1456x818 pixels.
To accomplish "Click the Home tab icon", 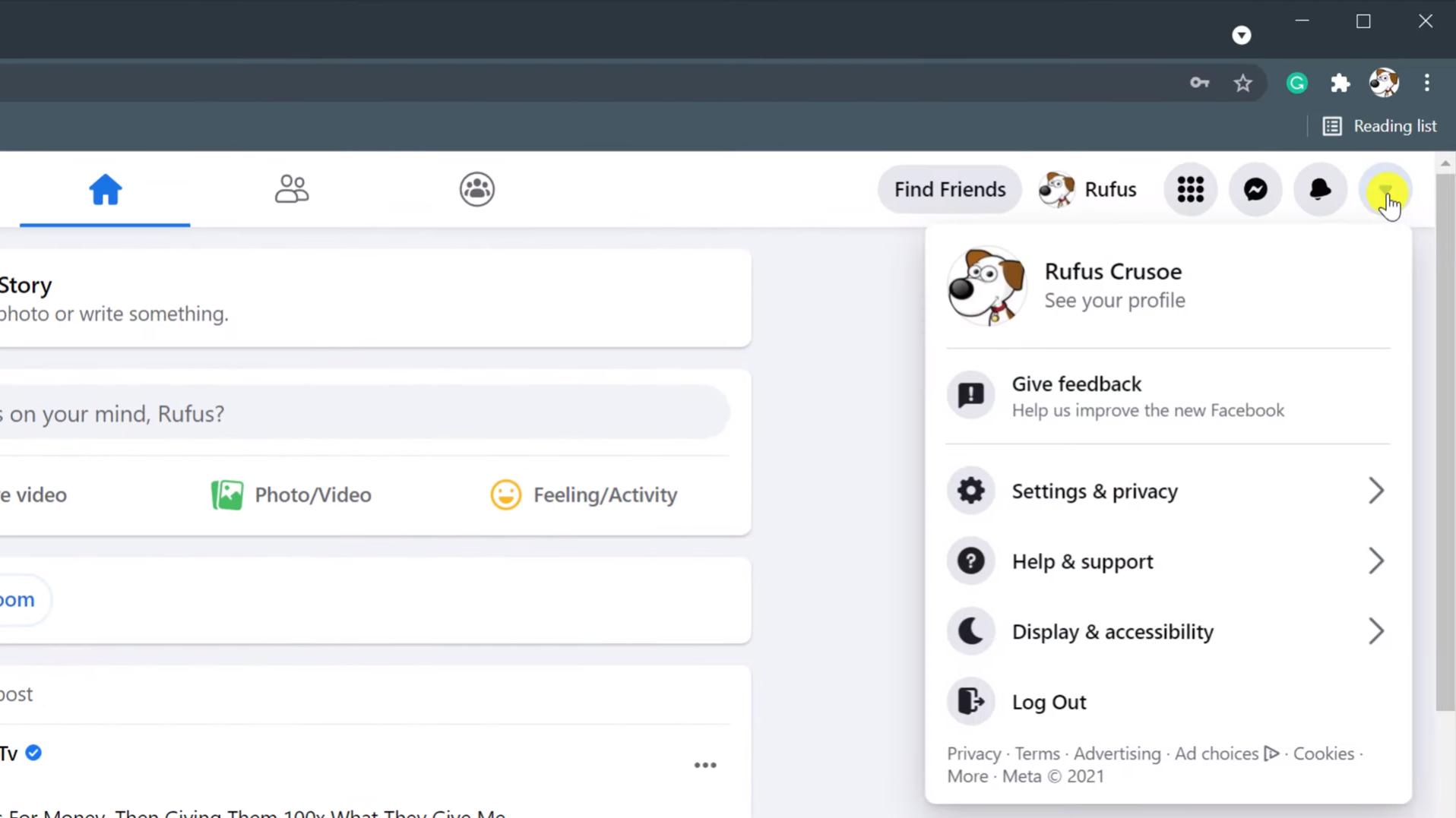I will point(105,189).
